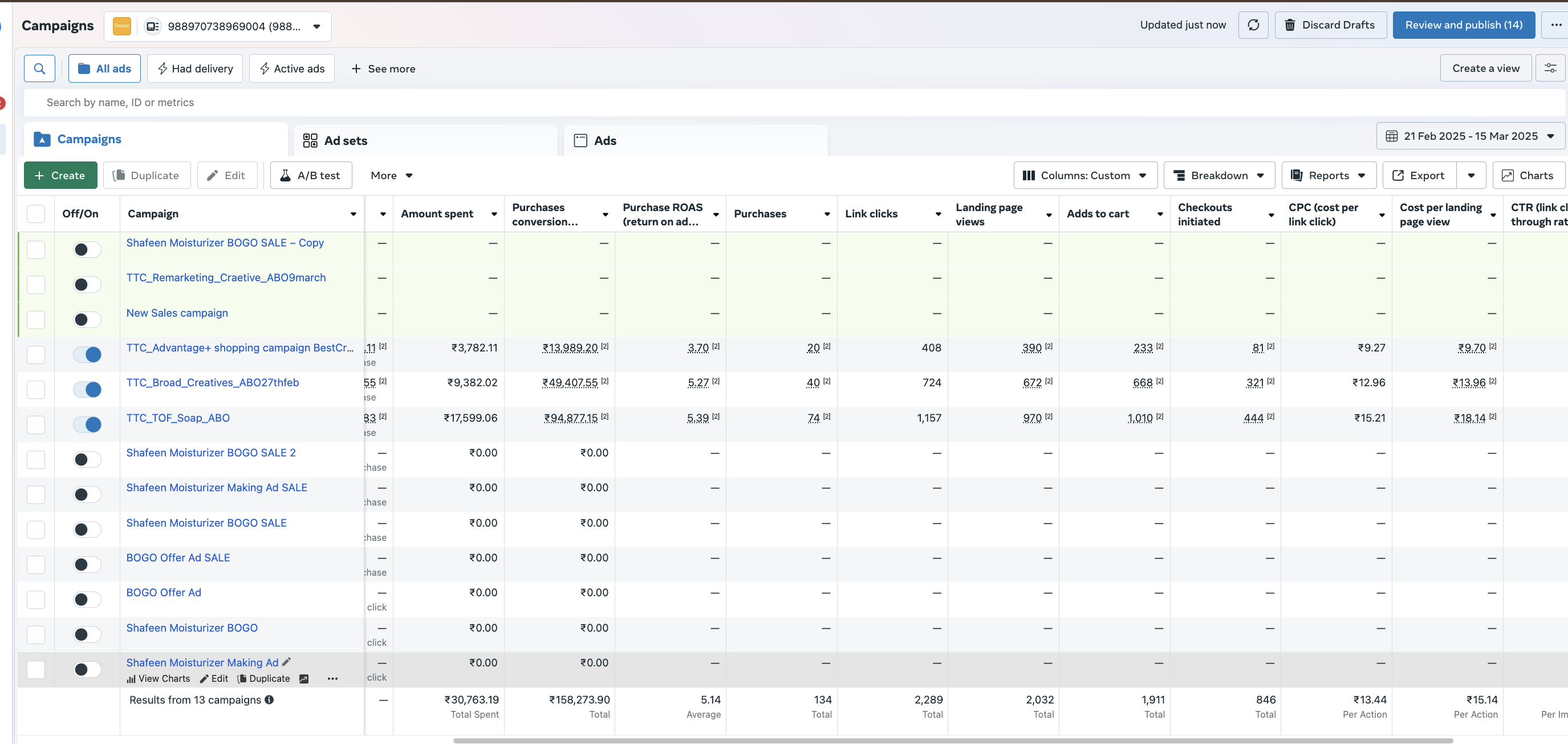Click Review and publish button

coord(1463,25)
